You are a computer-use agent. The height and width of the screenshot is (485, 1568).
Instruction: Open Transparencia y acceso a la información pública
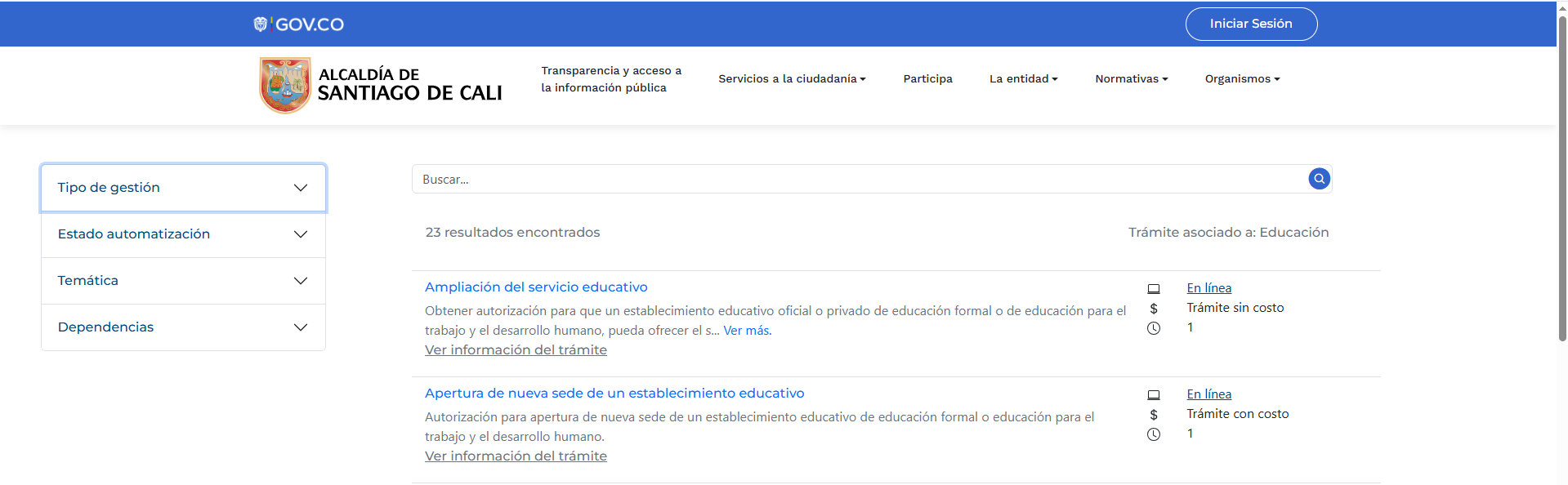[x=611, y=79]
